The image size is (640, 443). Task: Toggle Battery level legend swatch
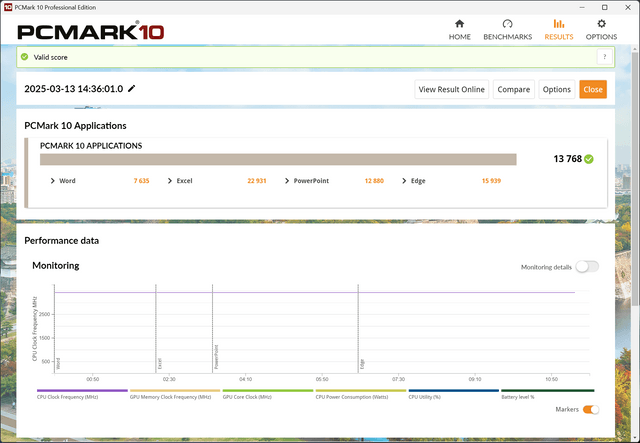coord(547,391)
